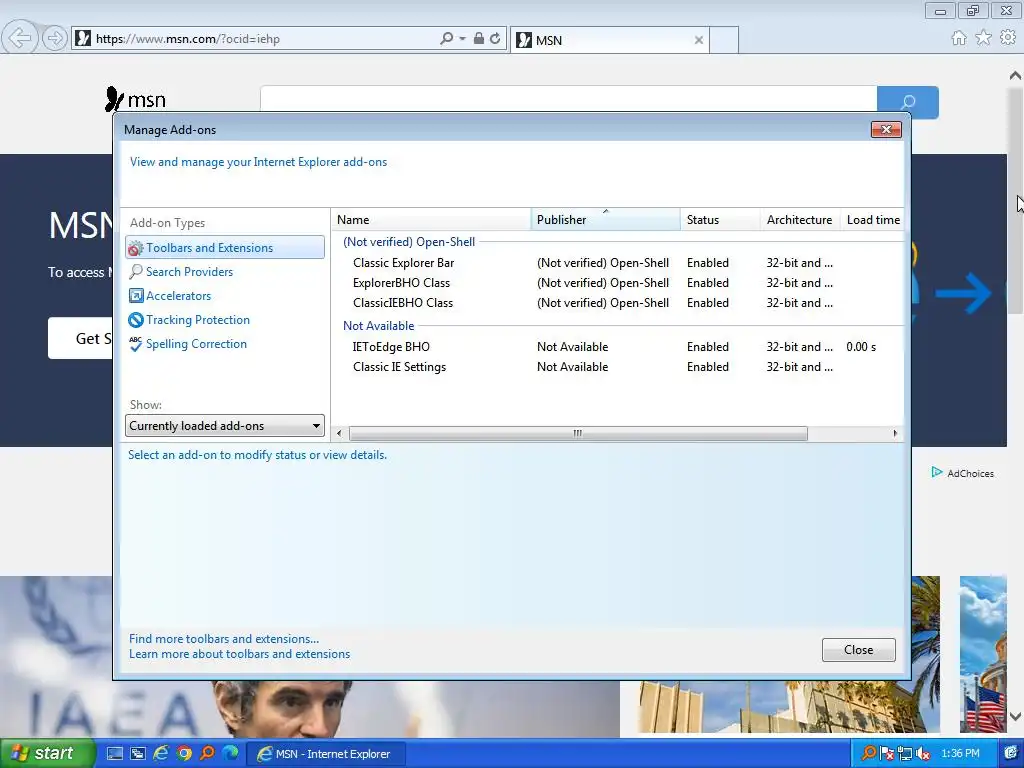Open the address bar dropdown arrow
The image size is (1024, 768).
pyautogui.click(x=462, y=39)
